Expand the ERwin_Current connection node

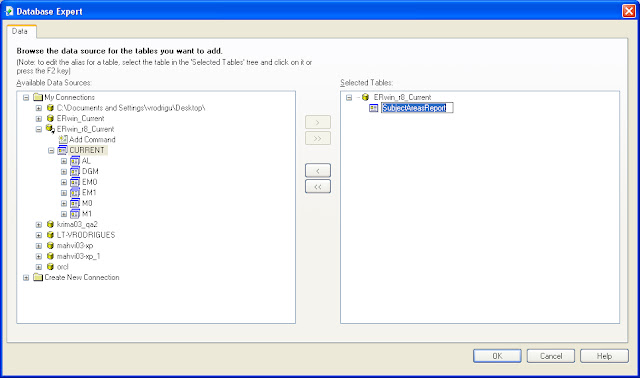38,119
